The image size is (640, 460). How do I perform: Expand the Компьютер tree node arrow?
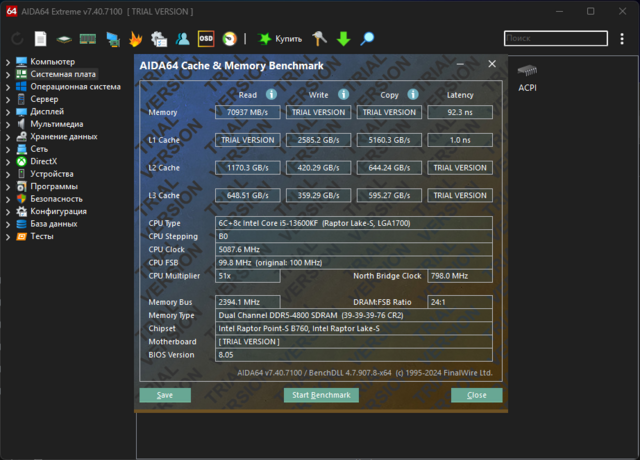pyautogui.click(x=8, y=62)
